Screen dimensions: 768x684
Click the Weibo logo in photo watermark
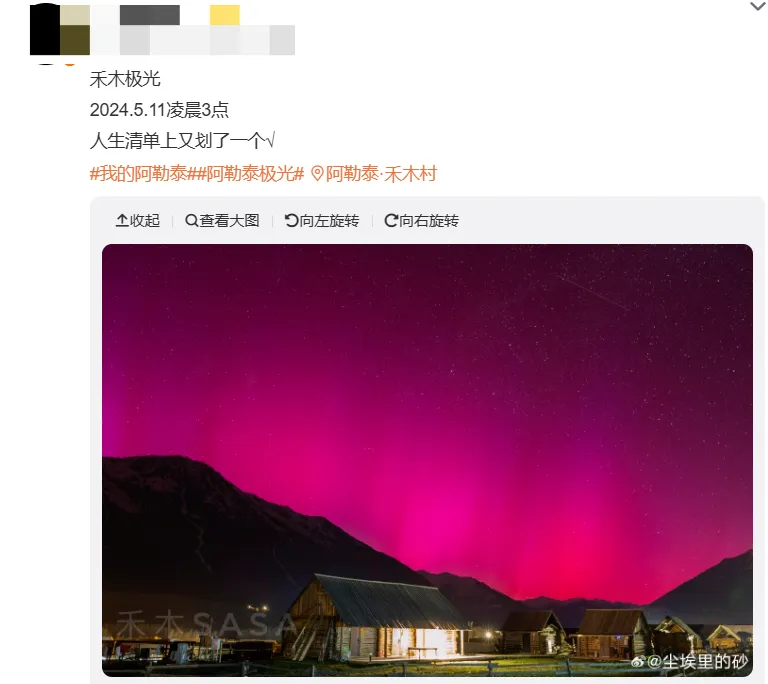pyautogui.click(x=638, y=662)
